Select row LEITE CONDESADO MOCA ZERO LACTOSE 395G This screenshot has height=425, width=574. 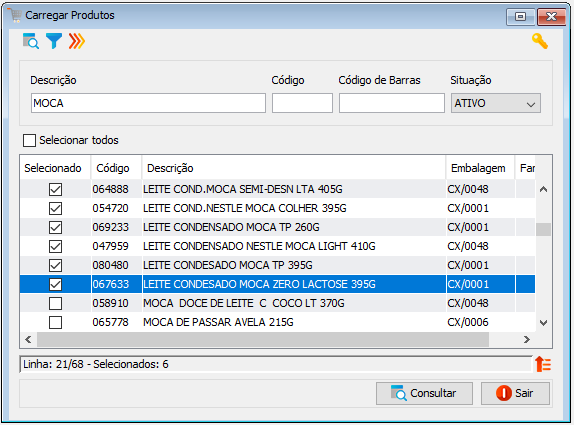pyautogui.click(x=278, y=284)
